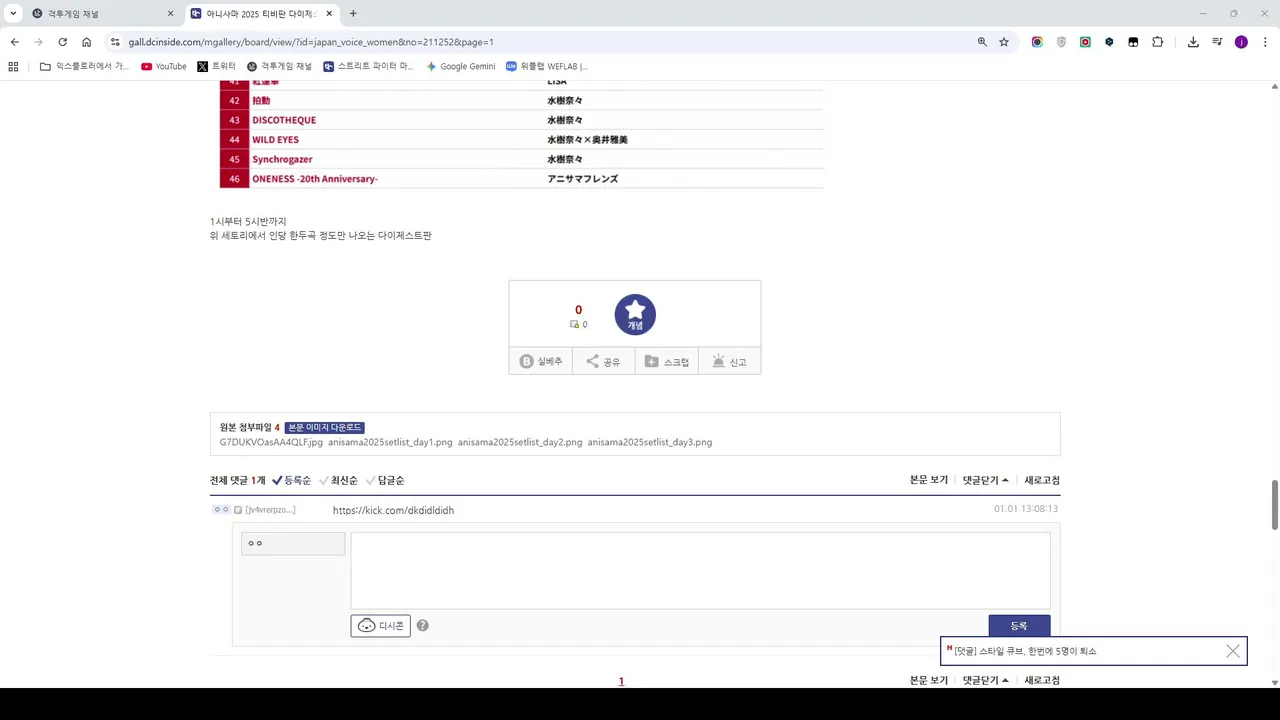Open a new browser tab
Viewport: 1280px width, 720px height.
(353, 14)
